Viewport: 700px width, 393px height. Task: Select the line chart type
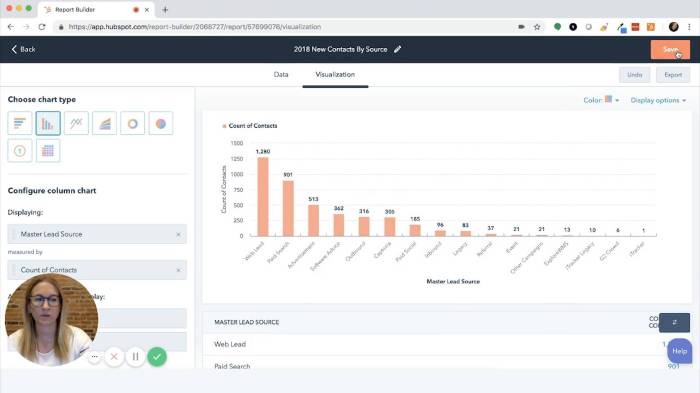[76, 123]
